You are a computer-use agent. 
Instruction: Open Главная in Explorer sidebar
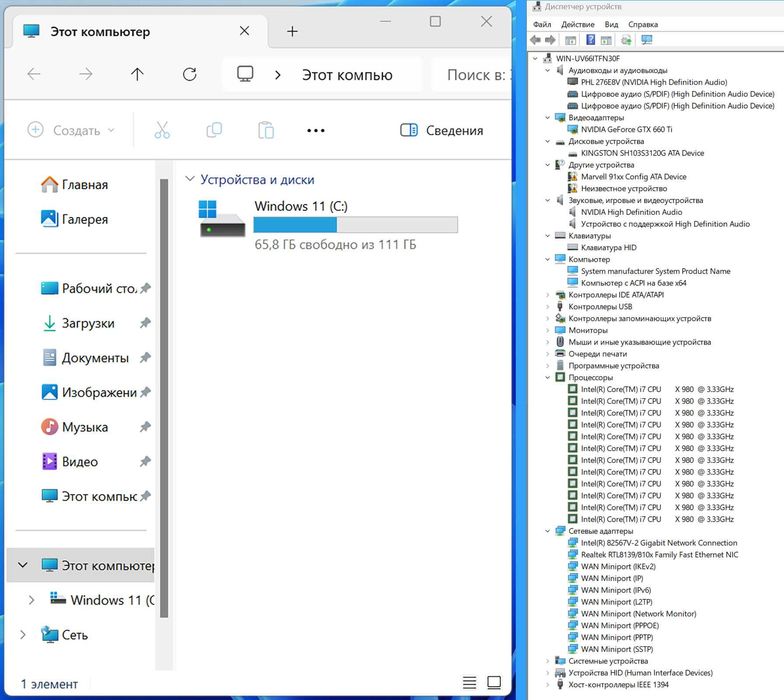point(74,184)
